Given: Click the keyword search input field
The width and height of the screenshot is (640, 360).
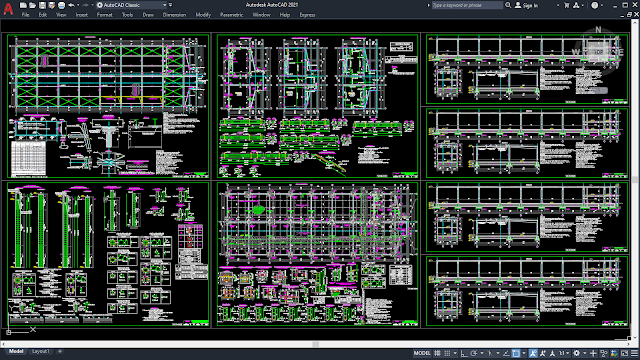Looking at the screenshot, I should (467, 5).
